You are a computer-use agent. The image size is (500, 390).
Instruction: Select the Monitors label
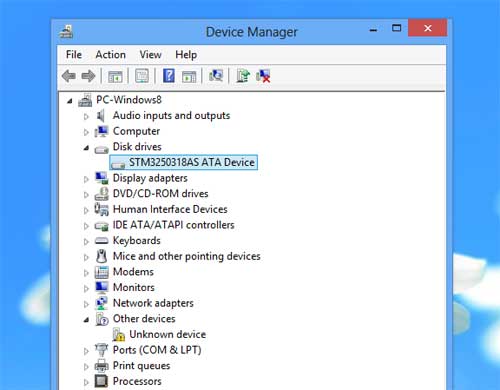click(x=134, y=287)
